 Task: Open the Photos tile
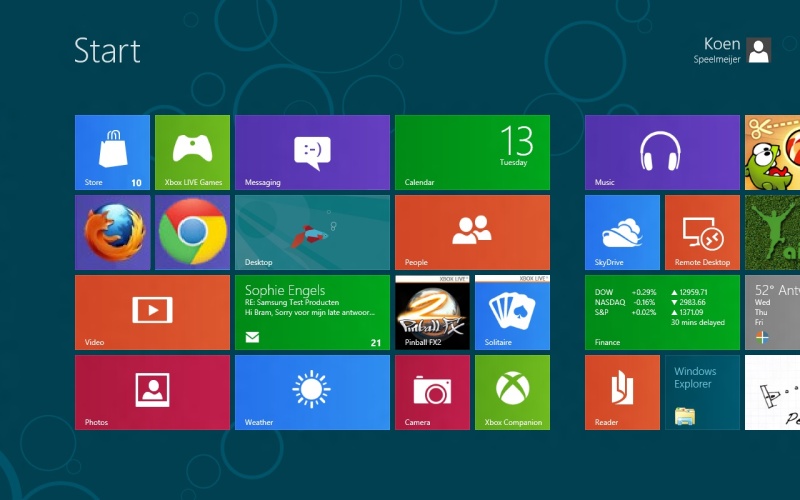[x=153, y=392]
